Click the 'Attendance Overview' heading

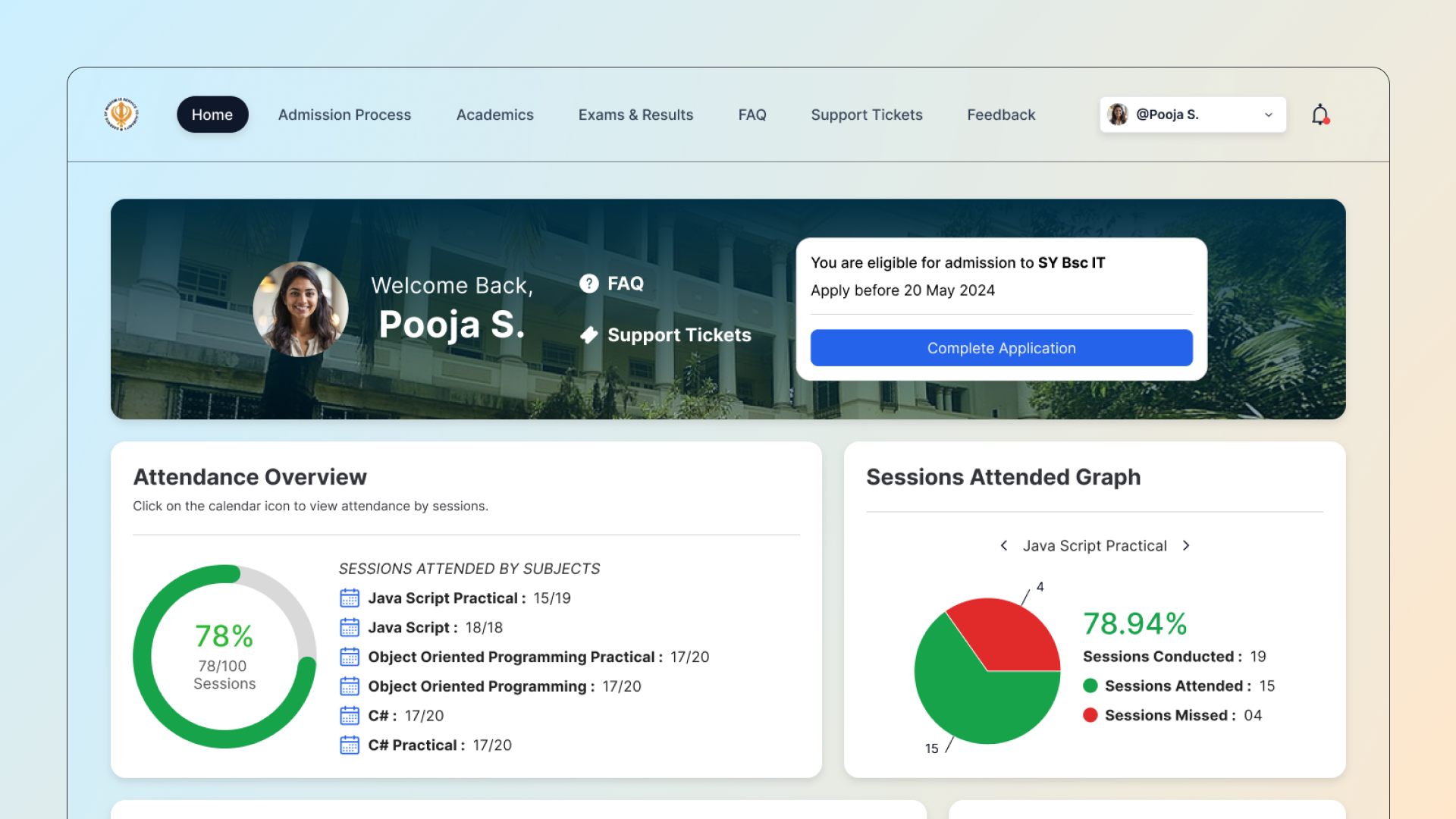click(249, 477)
